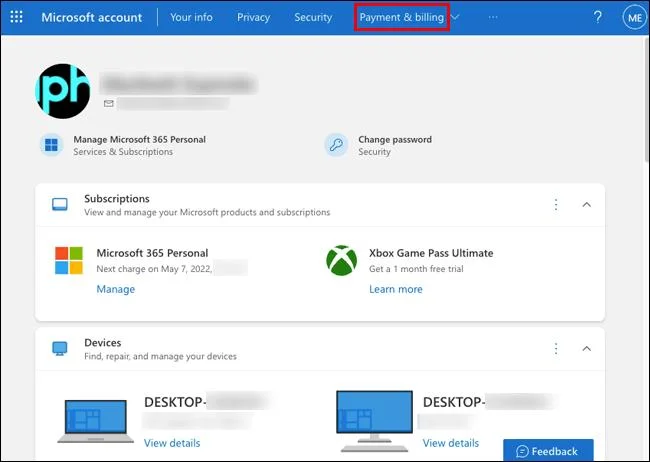This screenshot has height=462, width=650.
Task: View details of the laptop device
Action: coord(172,443)
